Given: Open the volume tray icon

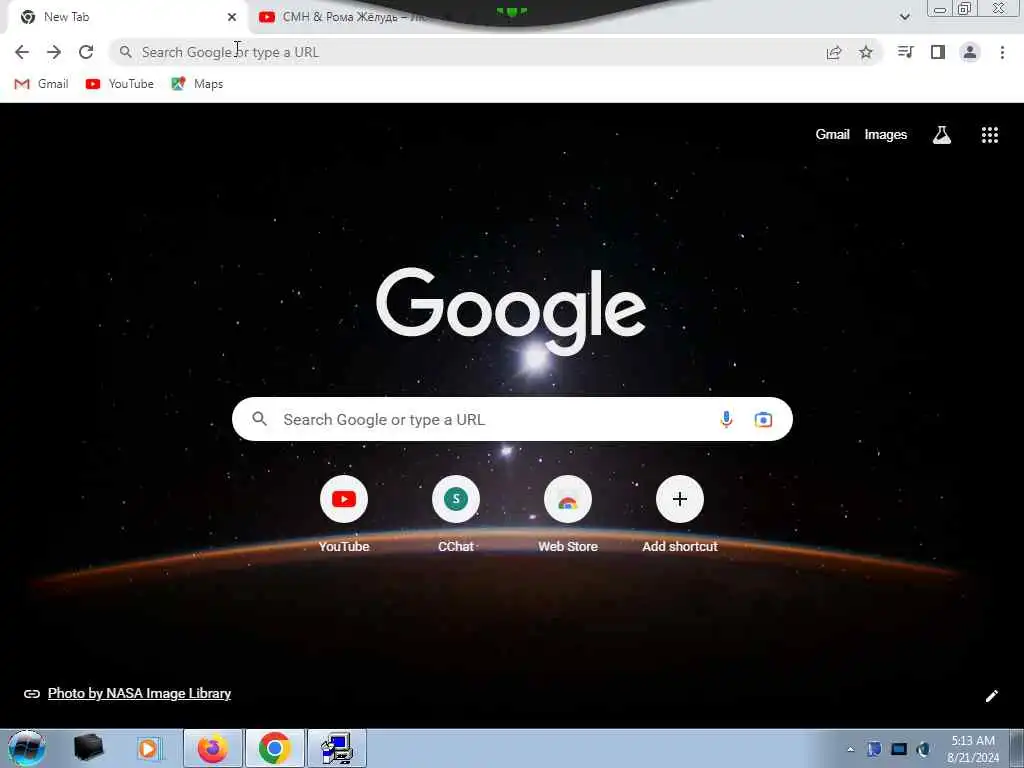Looking at the screenshot, I should [x=923, y=750].
